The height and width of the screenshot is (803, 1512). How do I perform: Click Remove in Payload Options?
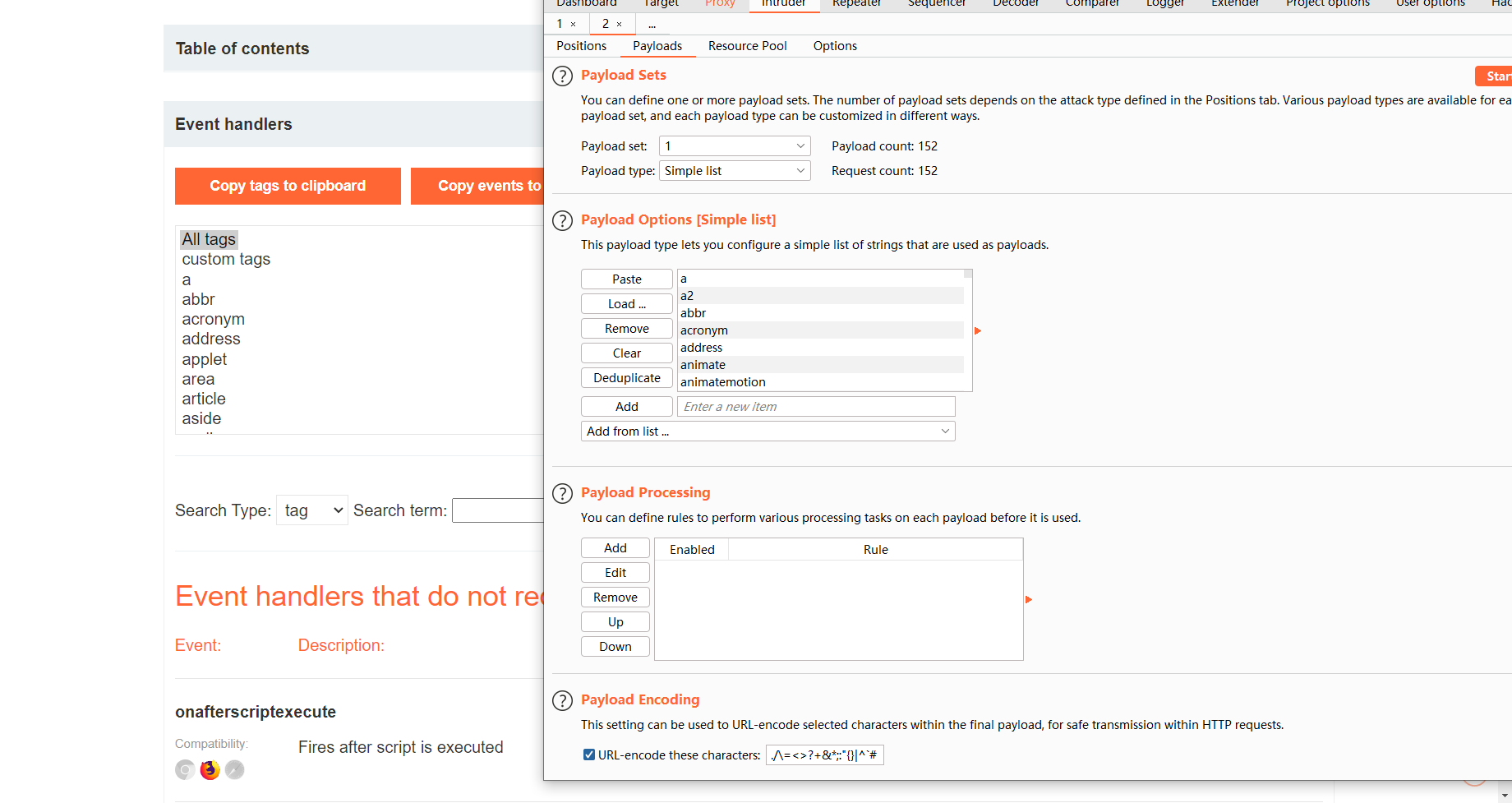(627, 329)
